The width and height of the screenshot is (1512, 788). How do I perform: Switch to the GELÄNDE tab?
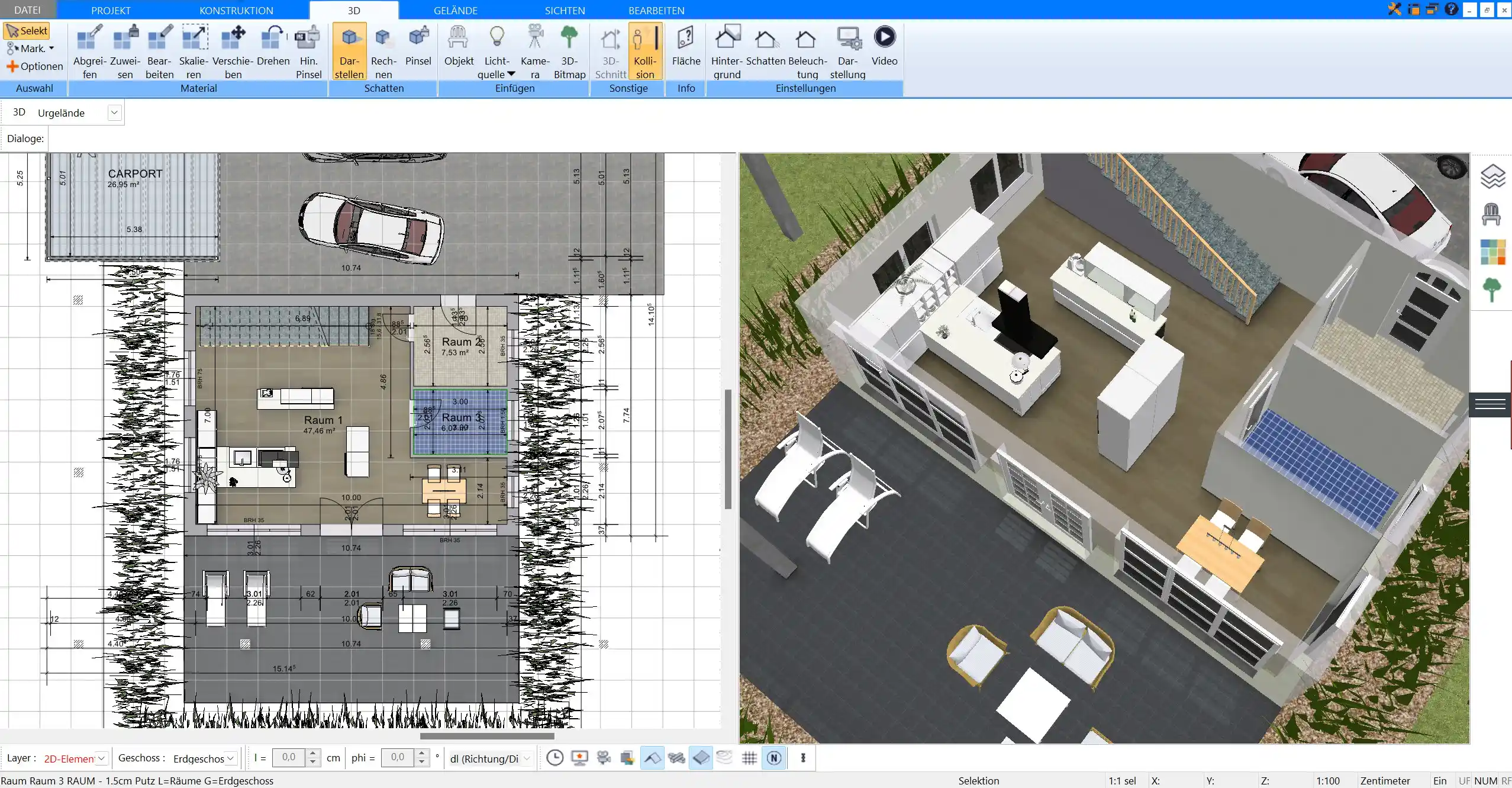(x=456, y=10)
